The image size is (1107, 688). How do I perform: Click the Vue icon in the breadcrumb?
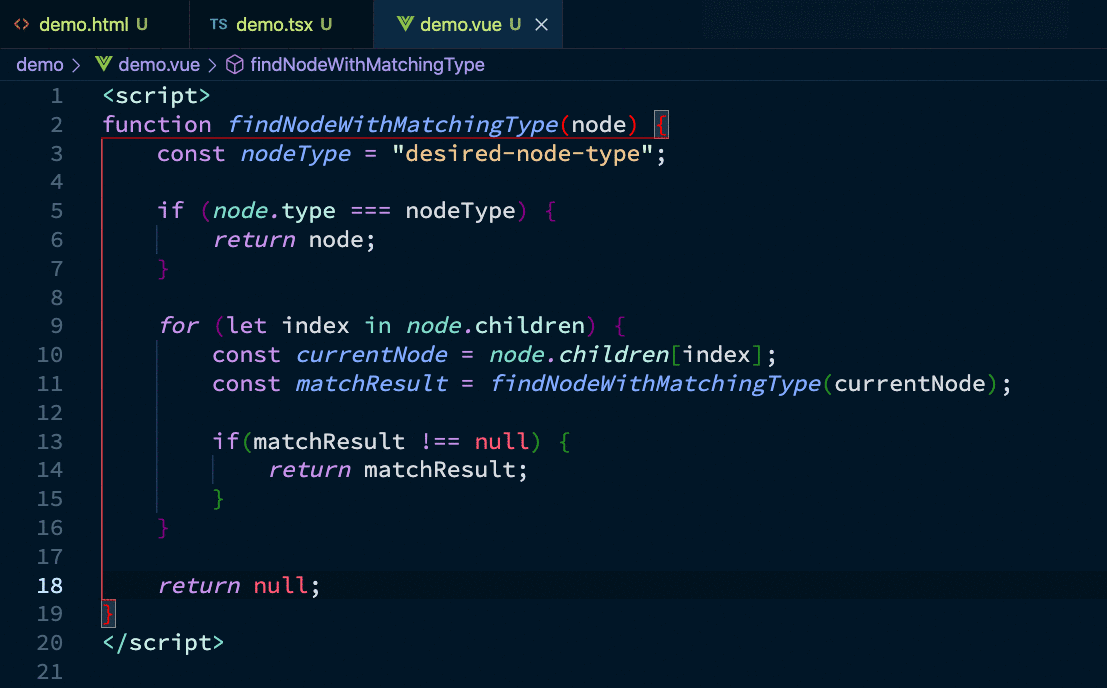[104, 64]
